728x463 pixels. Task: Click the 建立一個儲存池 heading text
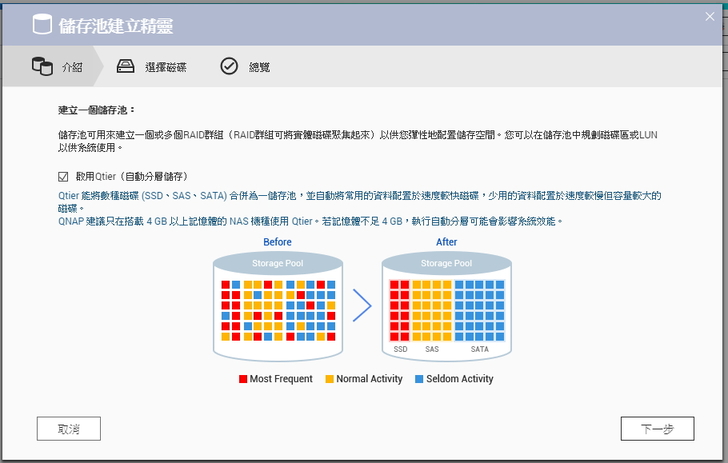click(97, 110)
